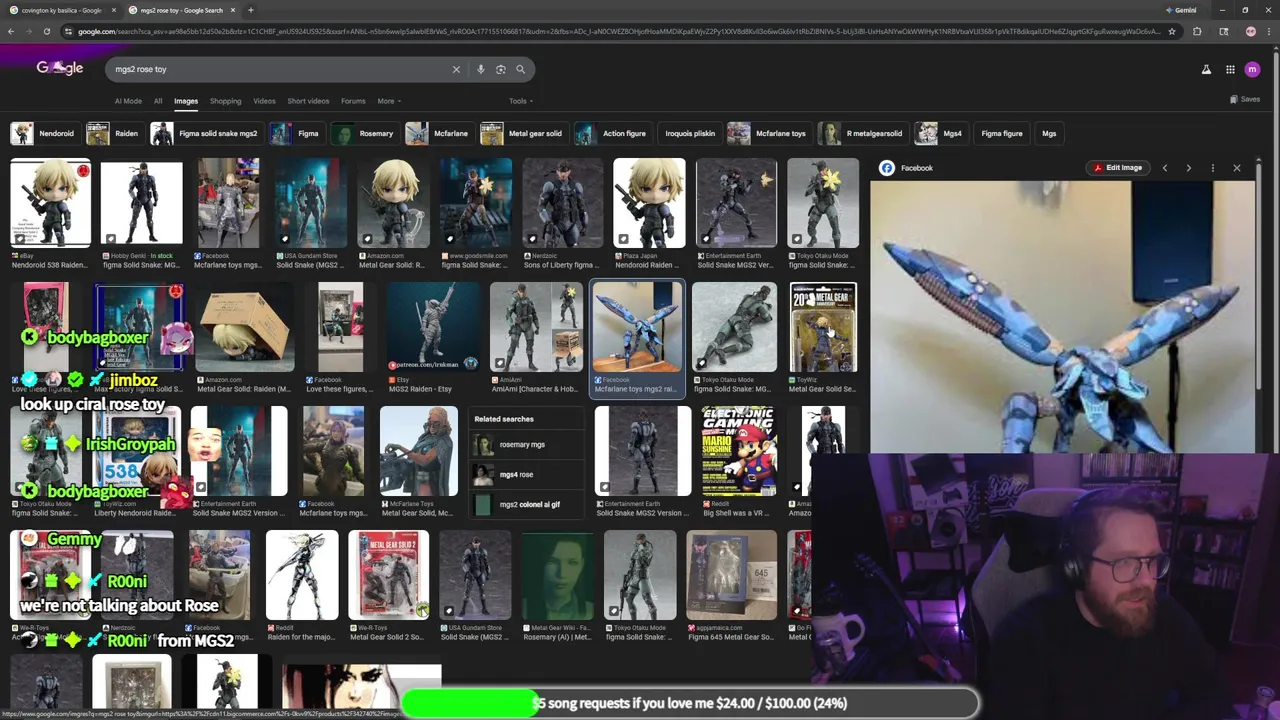Image resolution: width=1280 pixels, height=720 pixels.
Task: Reload the page with the refresh icon
Action: (x=47, y=31)
